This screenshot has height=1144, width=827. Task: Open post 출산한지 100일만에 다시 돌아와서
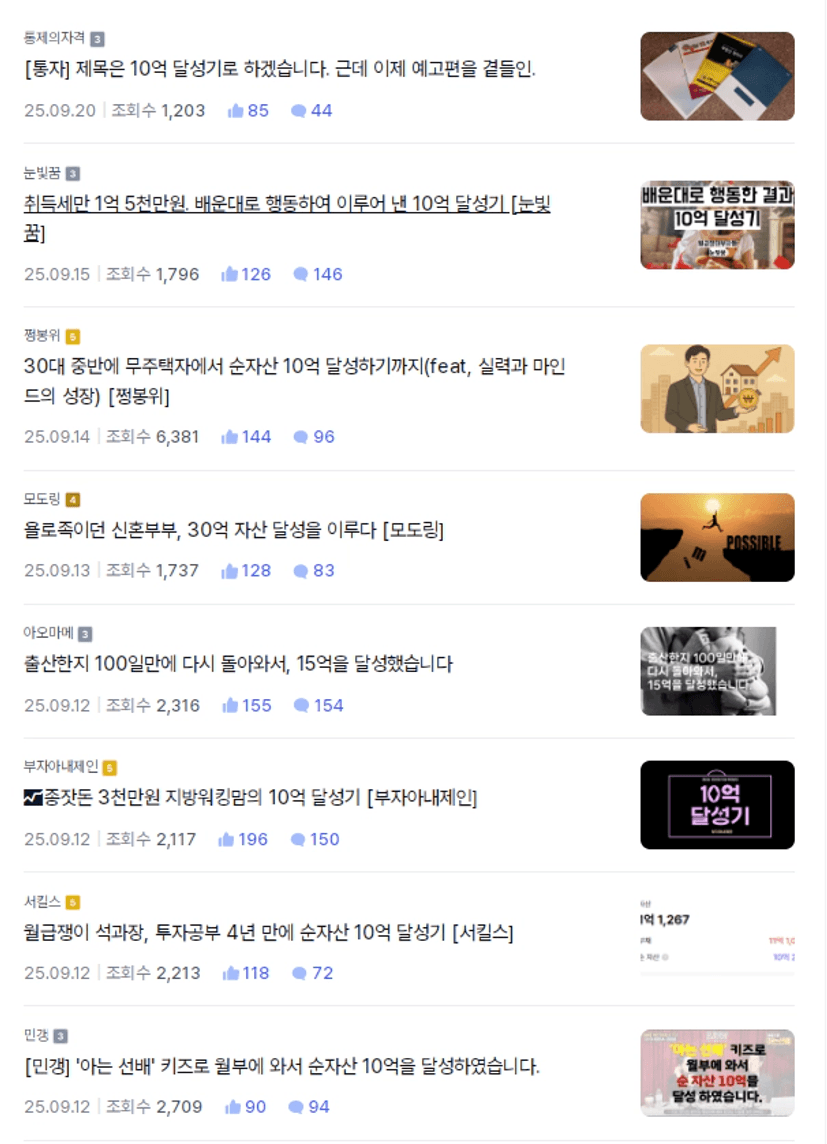[238, 664]
